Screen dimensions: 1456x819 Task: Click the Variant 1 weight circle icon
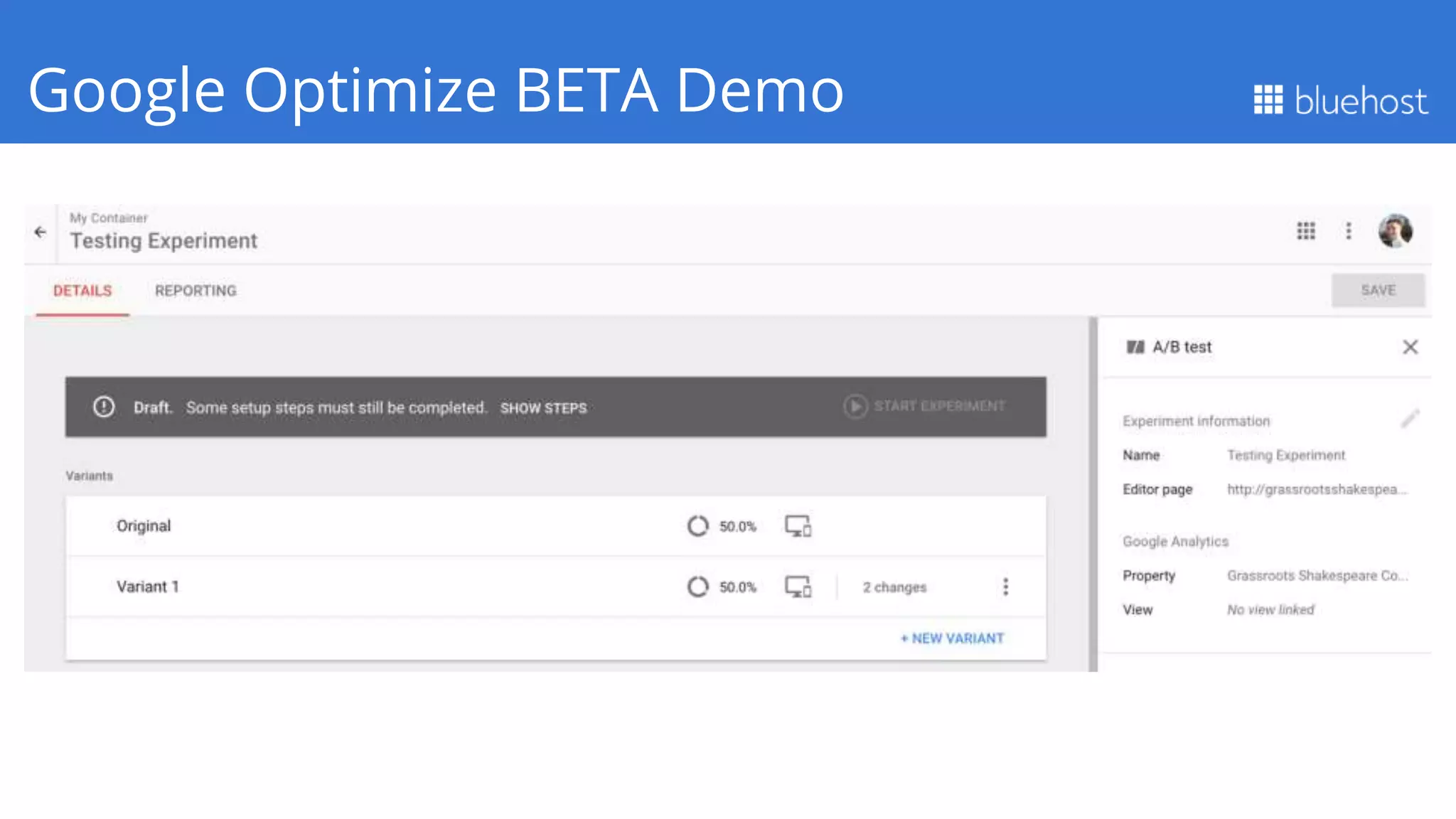pyautogui.click(x=698, y=587)
